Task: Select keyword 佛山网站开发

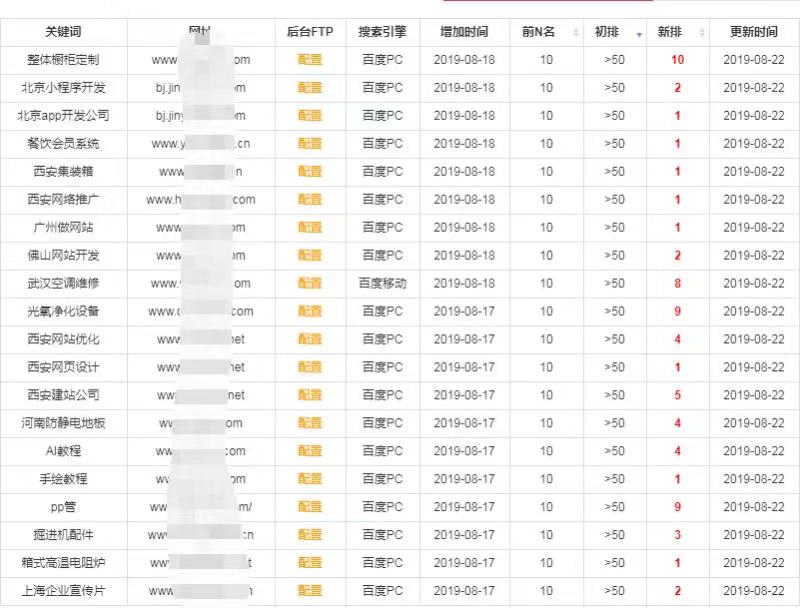Action: (x=63, y=255)
